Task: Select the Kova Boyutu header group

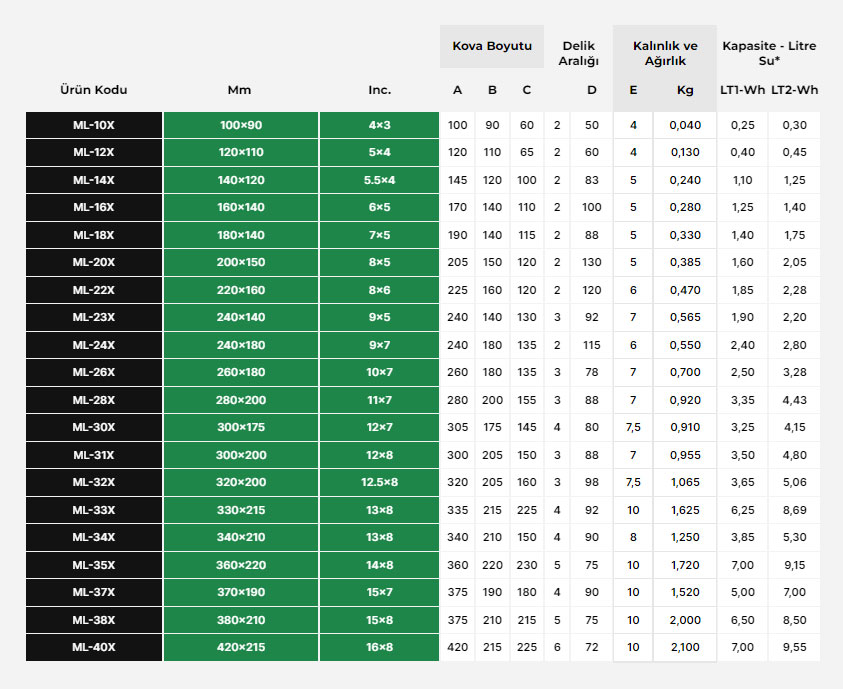Action: tap(492, 46)
